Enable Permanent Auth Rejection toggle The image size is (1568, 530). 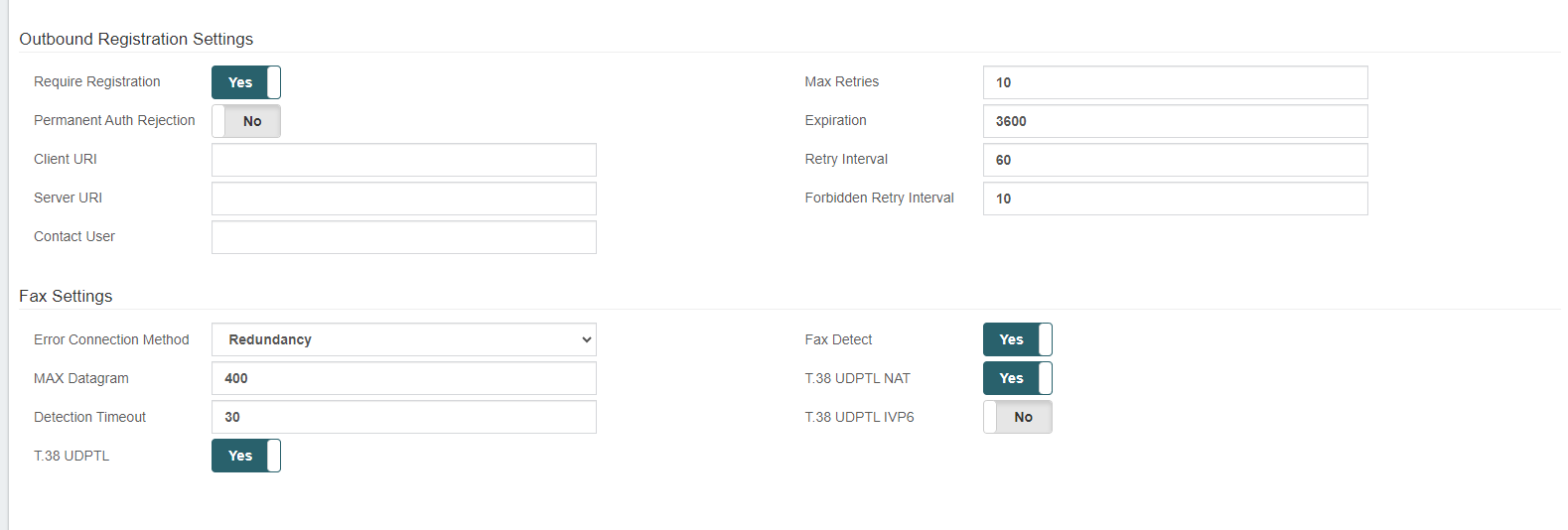(246, 121)
